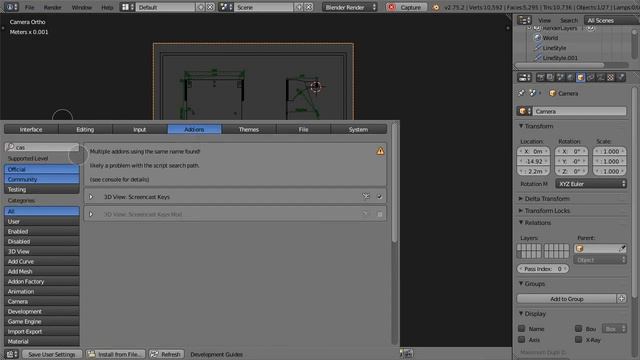The image size is (640, 360).
Task: Open the Blender Render engine dropdown
Action: pos(349,7)
